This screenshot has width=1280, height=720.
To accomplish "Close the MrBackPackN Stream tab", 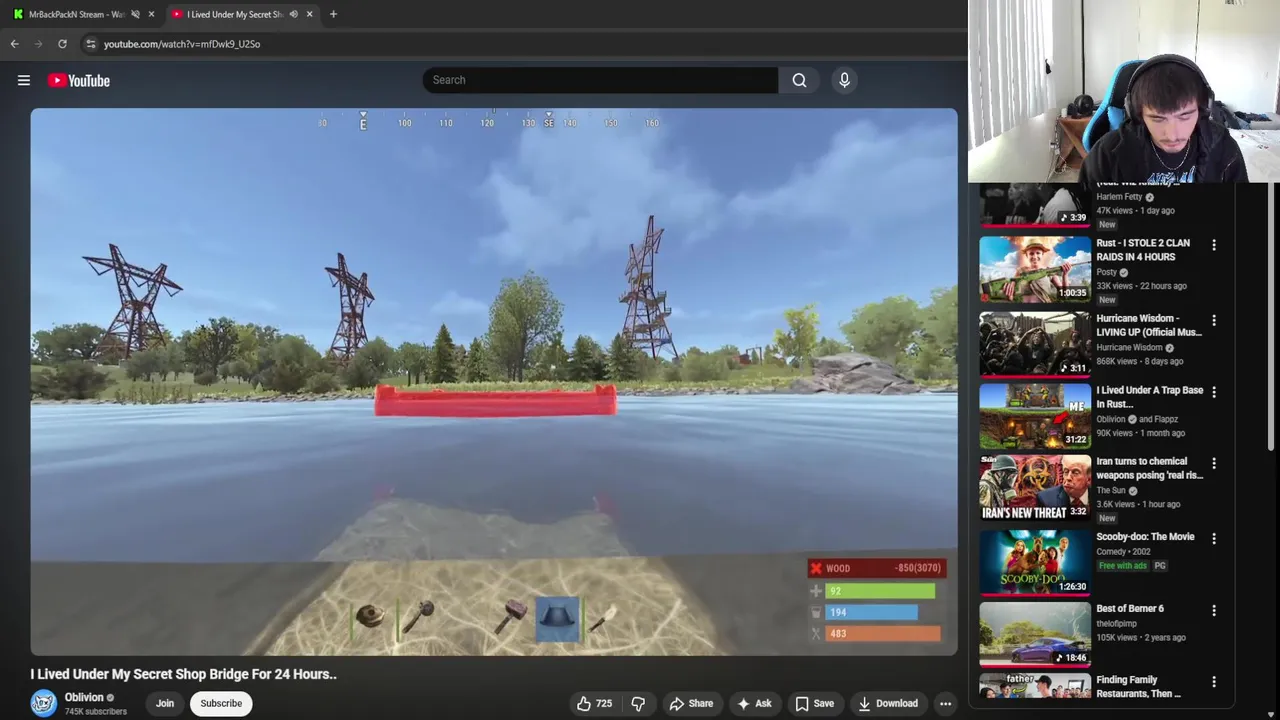I will coord(151,14).
